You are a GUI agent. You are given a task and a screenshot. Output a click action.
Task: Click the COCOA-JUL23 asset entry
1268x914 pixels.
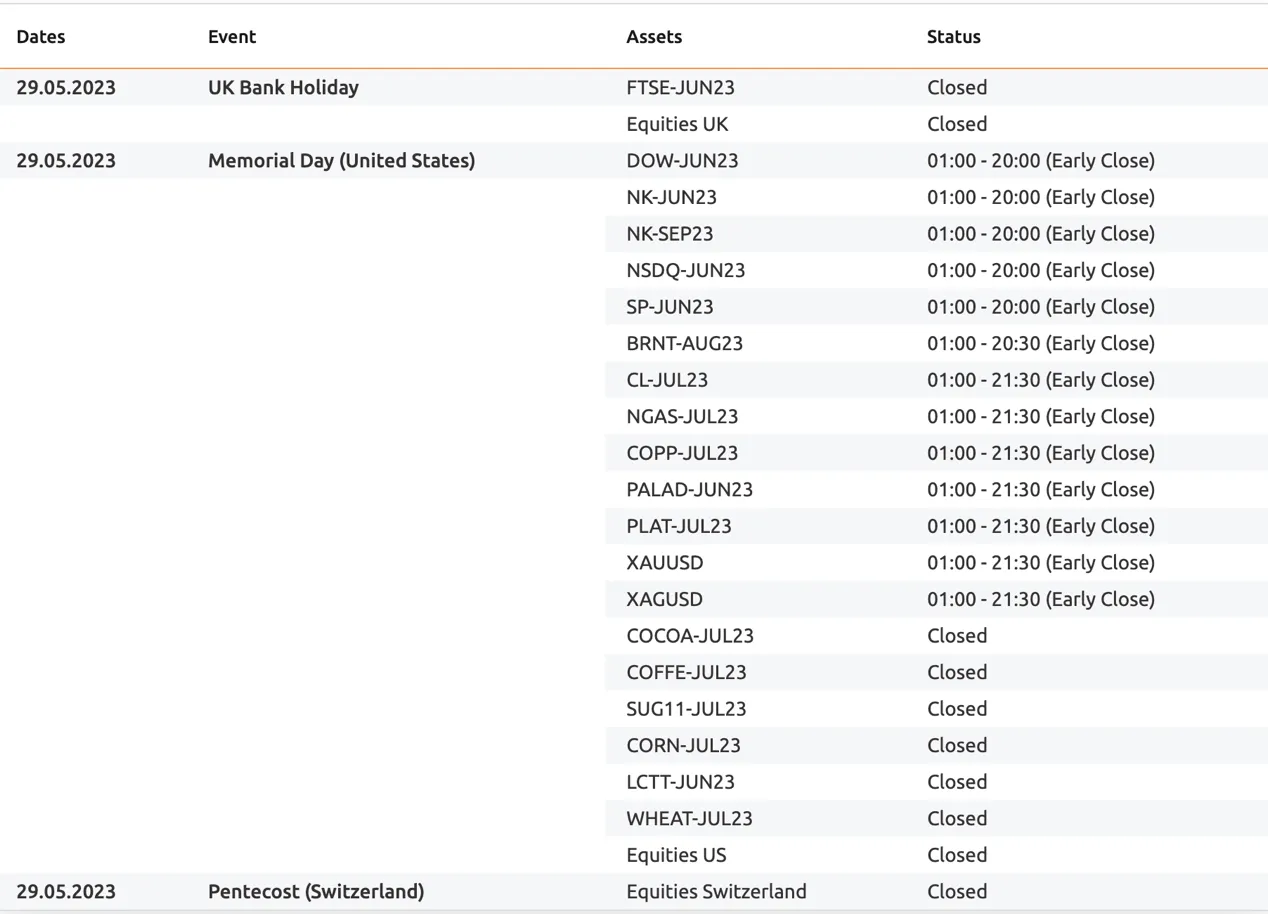coord(690,635)
